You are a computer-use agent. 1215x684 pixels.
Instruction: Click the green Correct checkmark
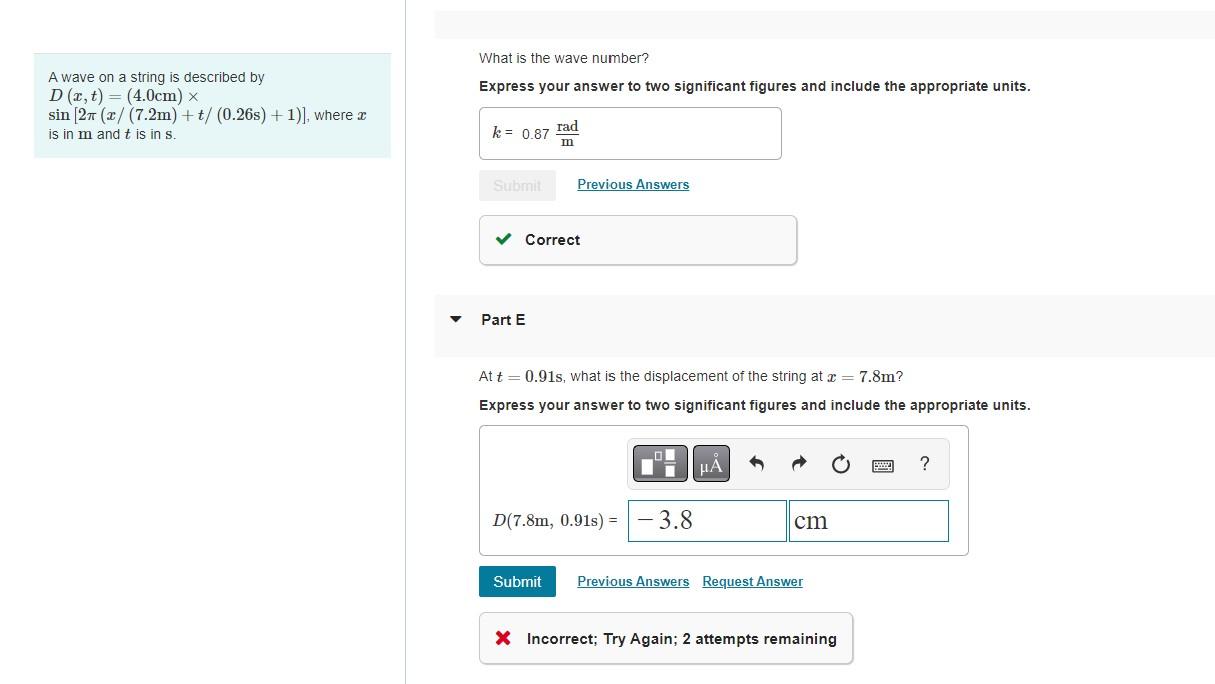(503, 239)
